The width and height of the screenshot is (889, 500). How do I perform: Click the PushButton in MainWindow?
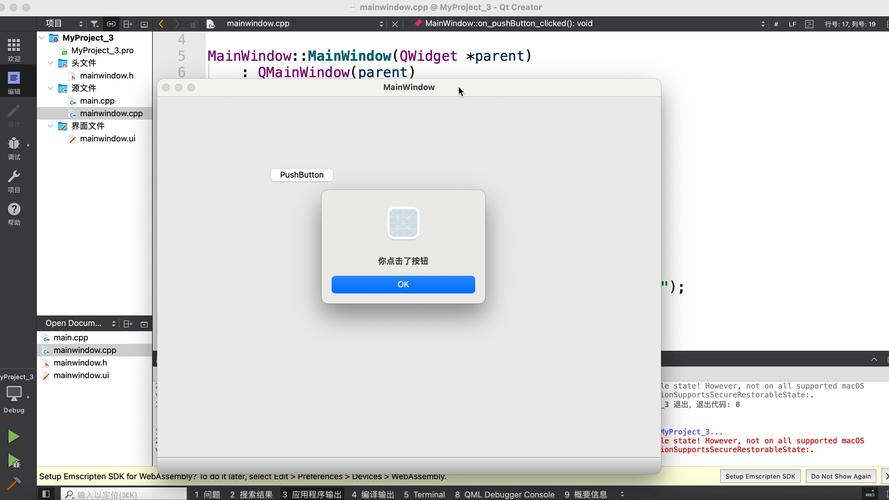(301, 175)
